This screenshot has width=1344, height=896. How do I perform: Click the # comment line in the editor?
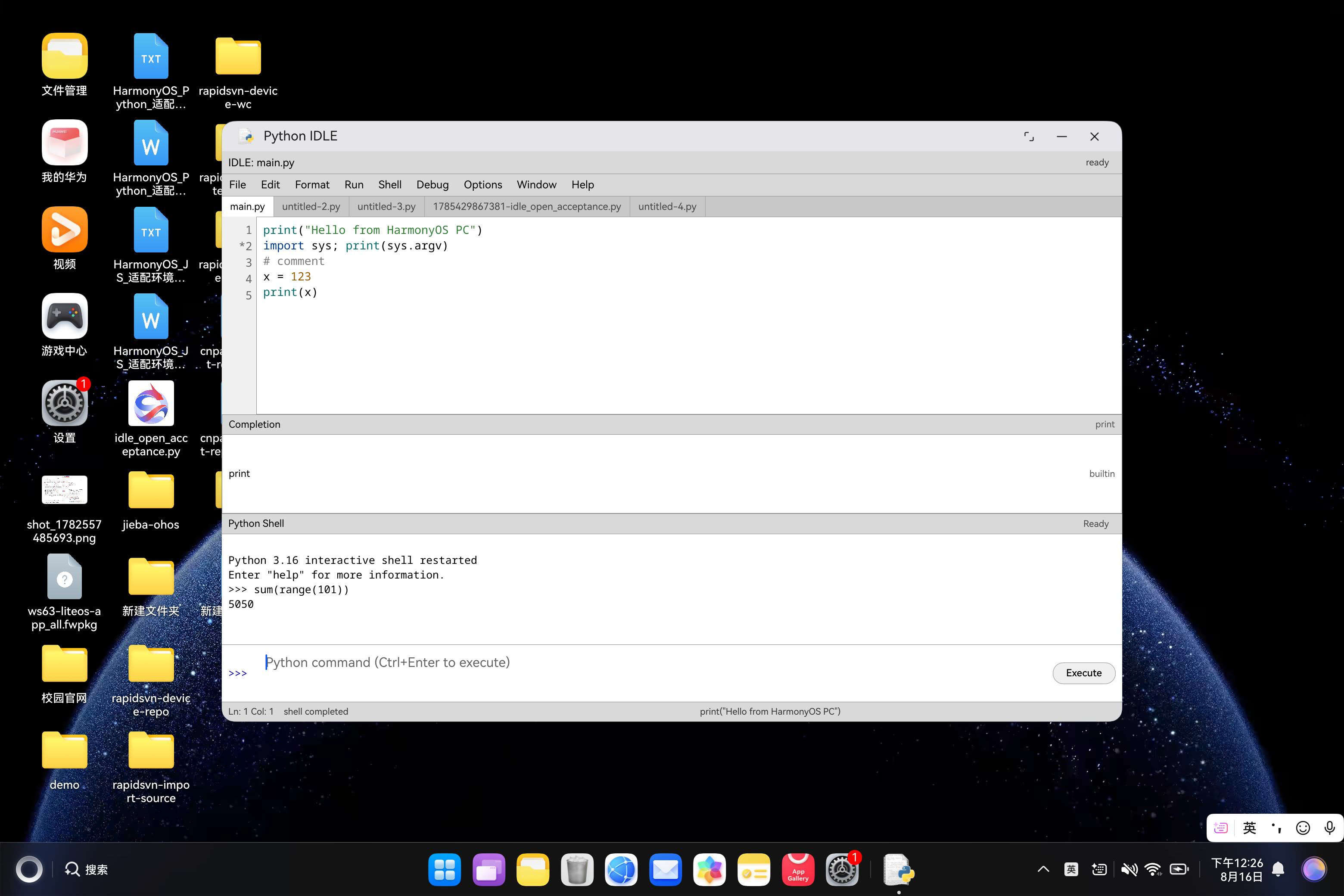point(294,261)
